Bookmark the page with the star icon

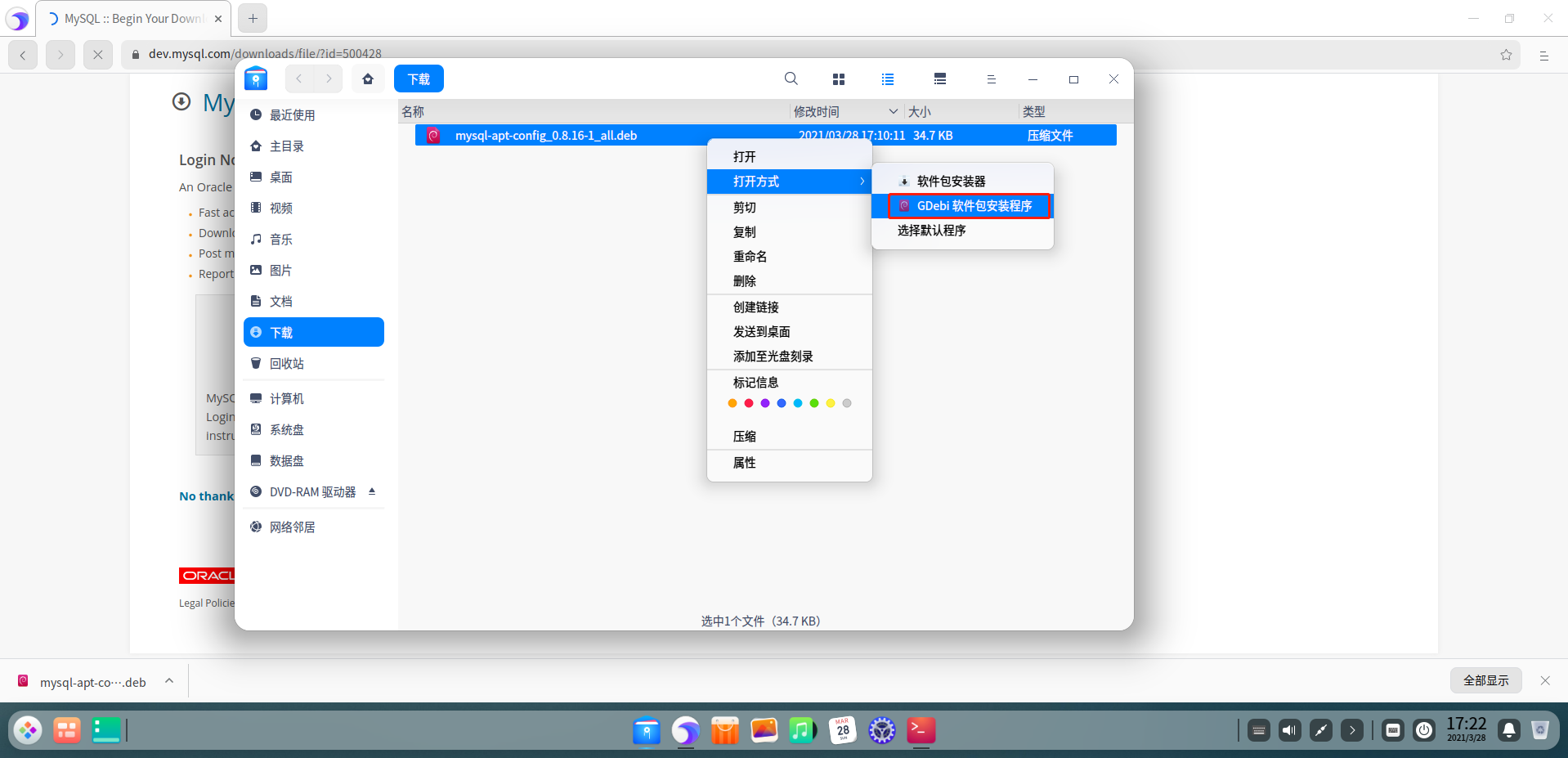click(1506, 55)
